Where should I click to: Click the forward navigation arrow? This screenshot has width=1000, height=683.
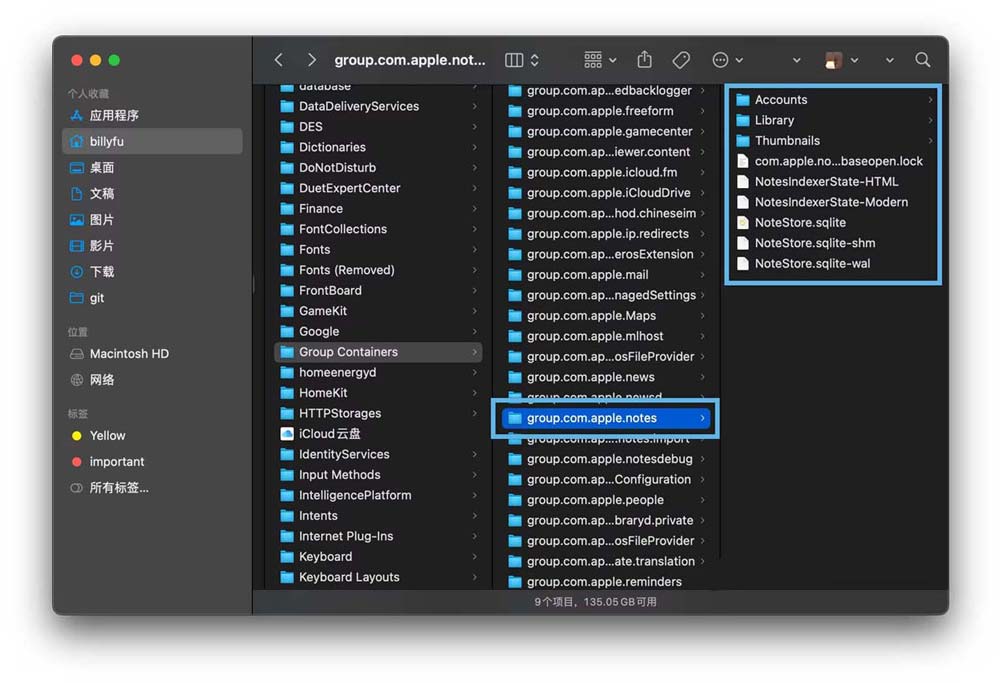(x=312, y=60)
